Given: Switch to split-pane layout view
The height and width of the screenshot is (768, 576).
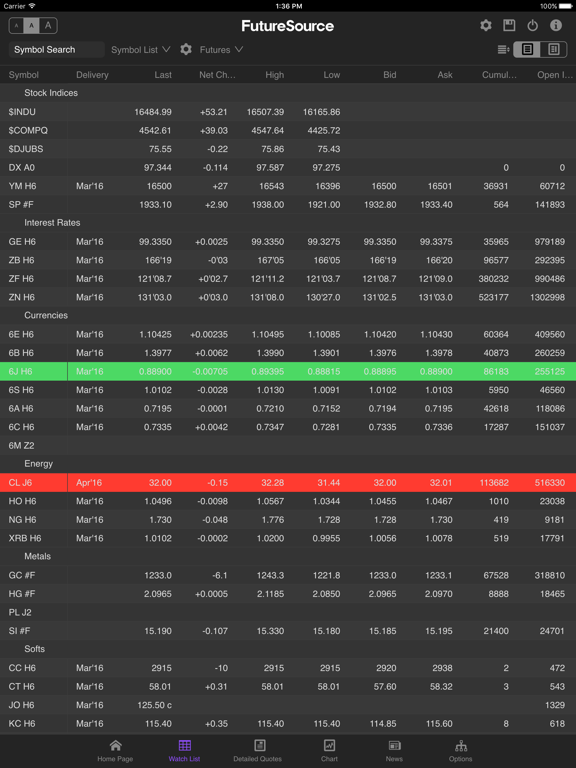Looking at the screenshot, I should coord(553,49).
